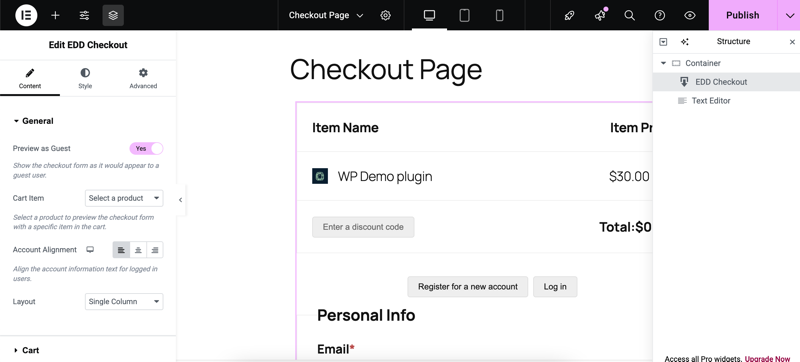Click the Item Name column header
The width and height of the screenshot is (800, 362).
point(345,127)
